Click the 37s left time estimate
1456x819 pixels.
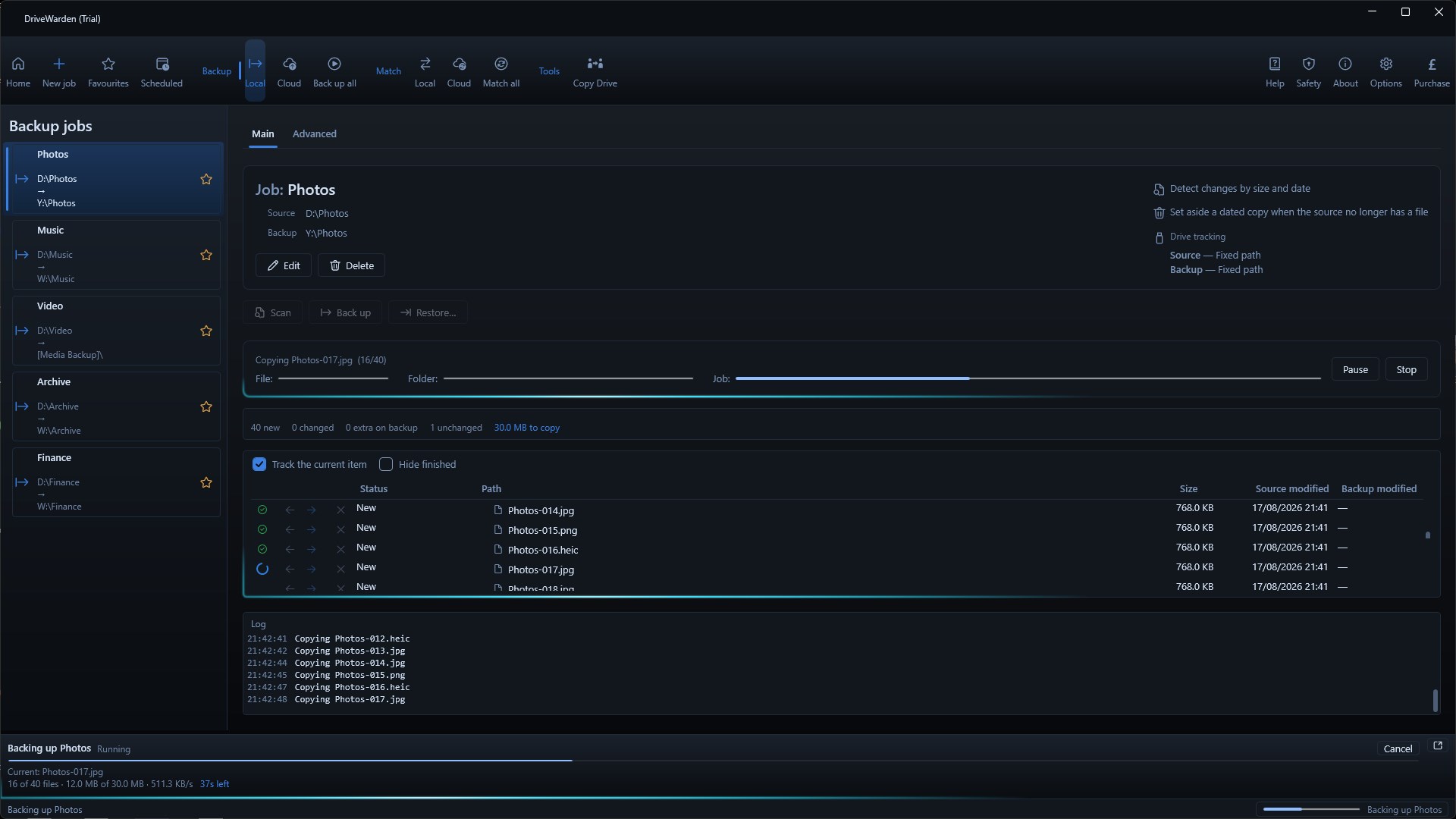[x=215, y=784]
